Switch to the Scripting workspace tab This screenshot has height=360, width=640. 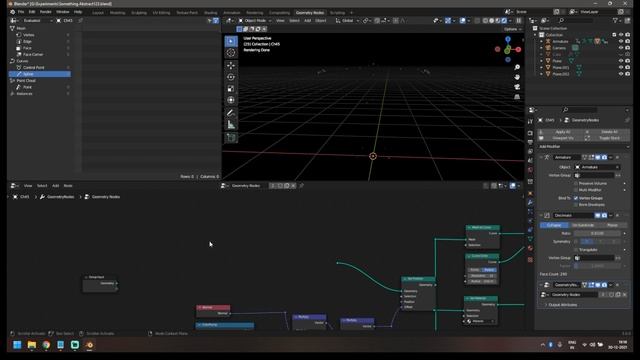(337, 13)
